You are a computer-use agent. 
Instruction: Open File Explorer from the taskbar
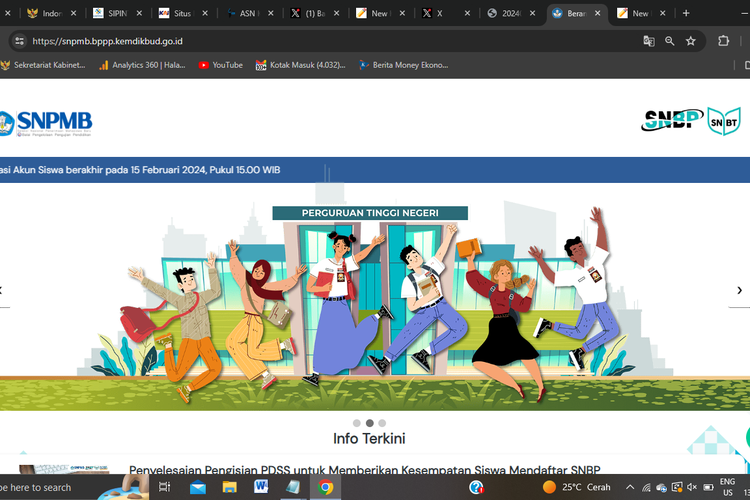229,487
